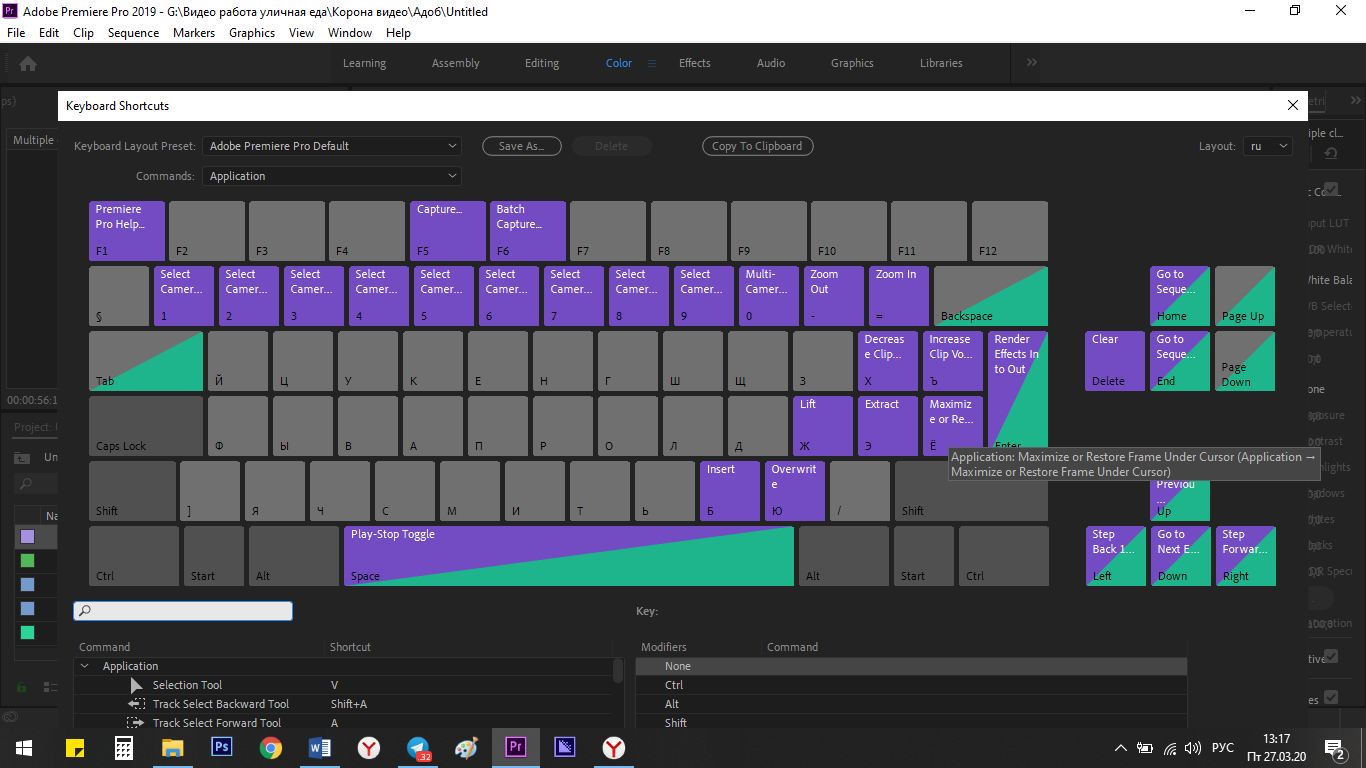Image resolution: width=1366 pixels, height=768 pixels.
Task: Open the notification center icon
Action: coord(1334,748)
